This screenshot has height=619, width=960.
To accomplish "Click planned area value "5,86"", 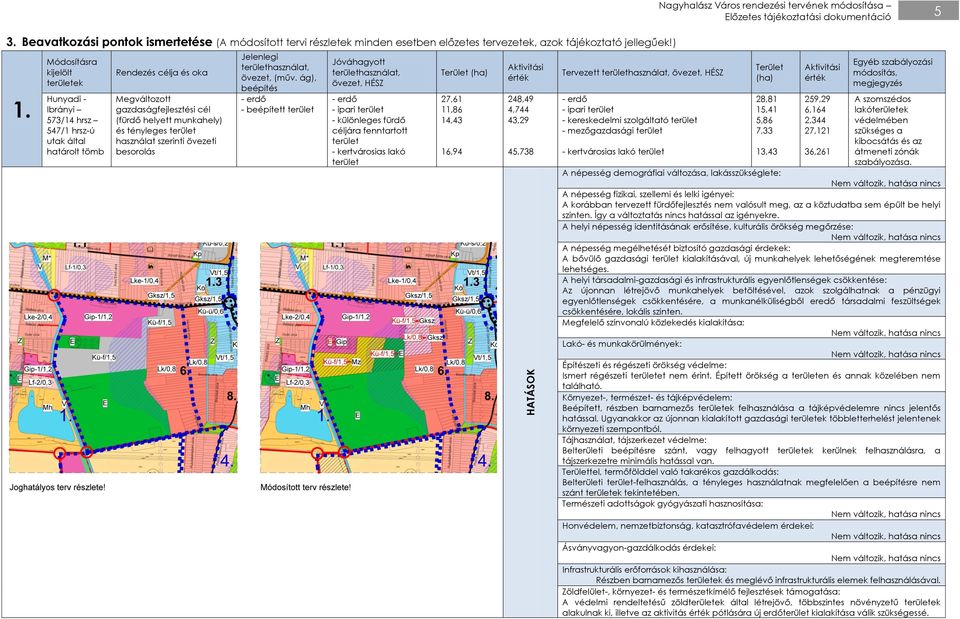I will click(764, 120).
